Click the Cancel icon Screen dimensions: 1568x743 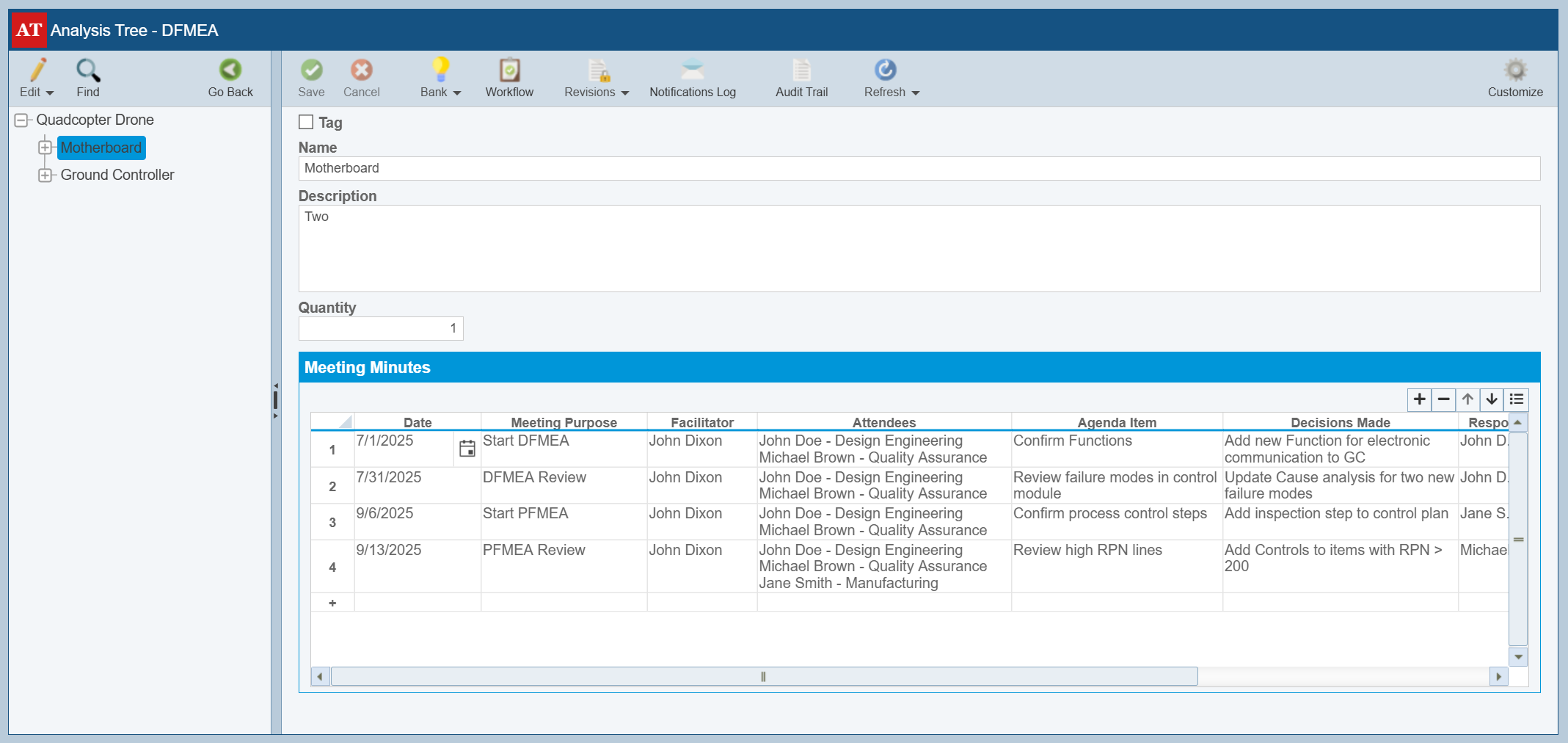[361, 70]
